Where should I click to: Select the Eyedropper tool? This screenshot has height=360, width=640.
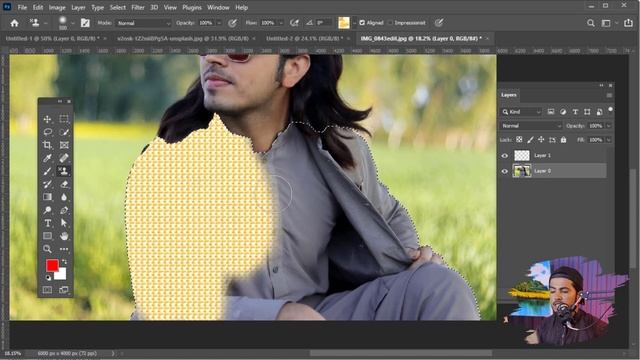pos(47,158)
